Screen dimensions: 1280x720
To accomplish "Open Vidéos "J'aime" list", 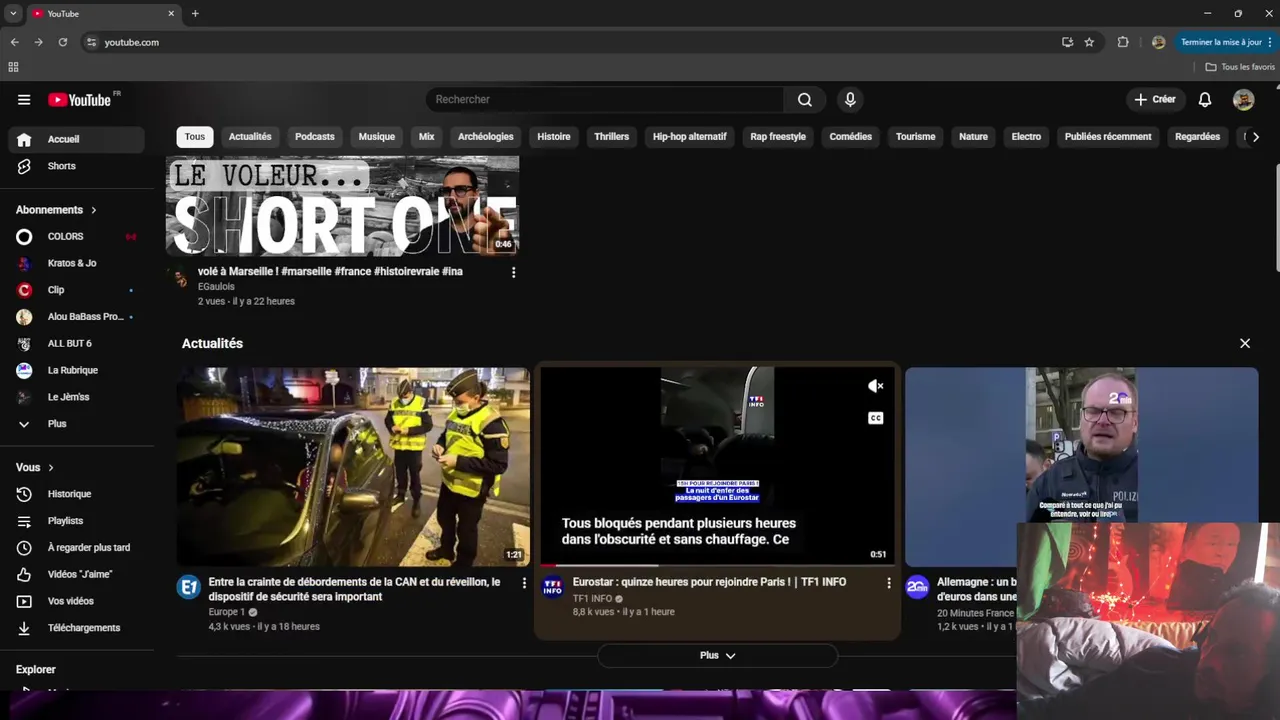I will pyautogui.click(x=76, y=574).
